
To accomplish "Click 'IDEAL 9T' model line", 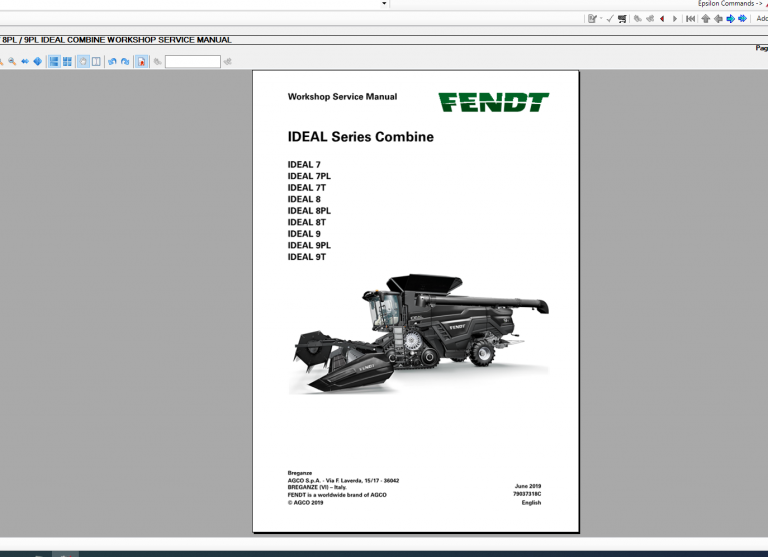I will [x=307, y=257].
